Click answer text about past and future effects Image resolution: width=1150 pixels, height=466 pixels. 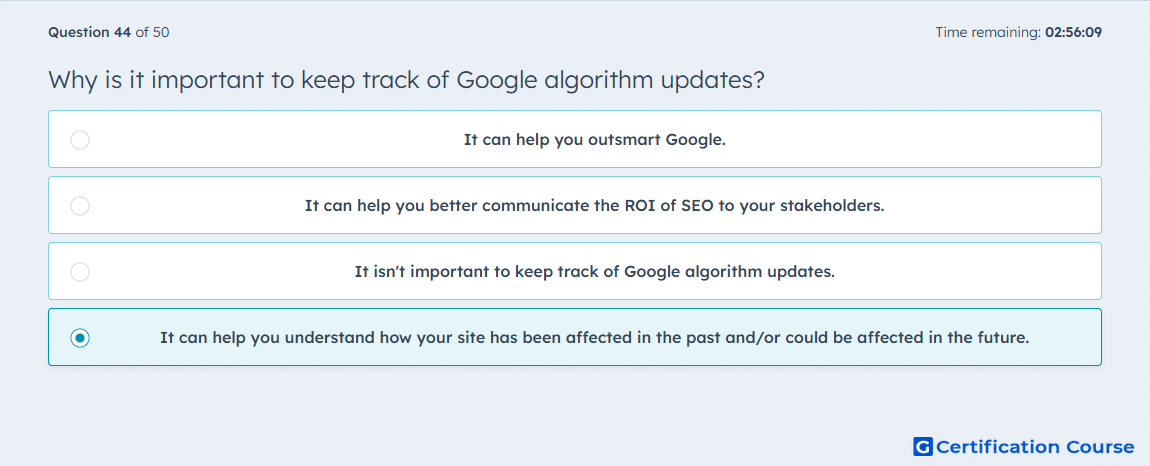(x=594, y=338)
